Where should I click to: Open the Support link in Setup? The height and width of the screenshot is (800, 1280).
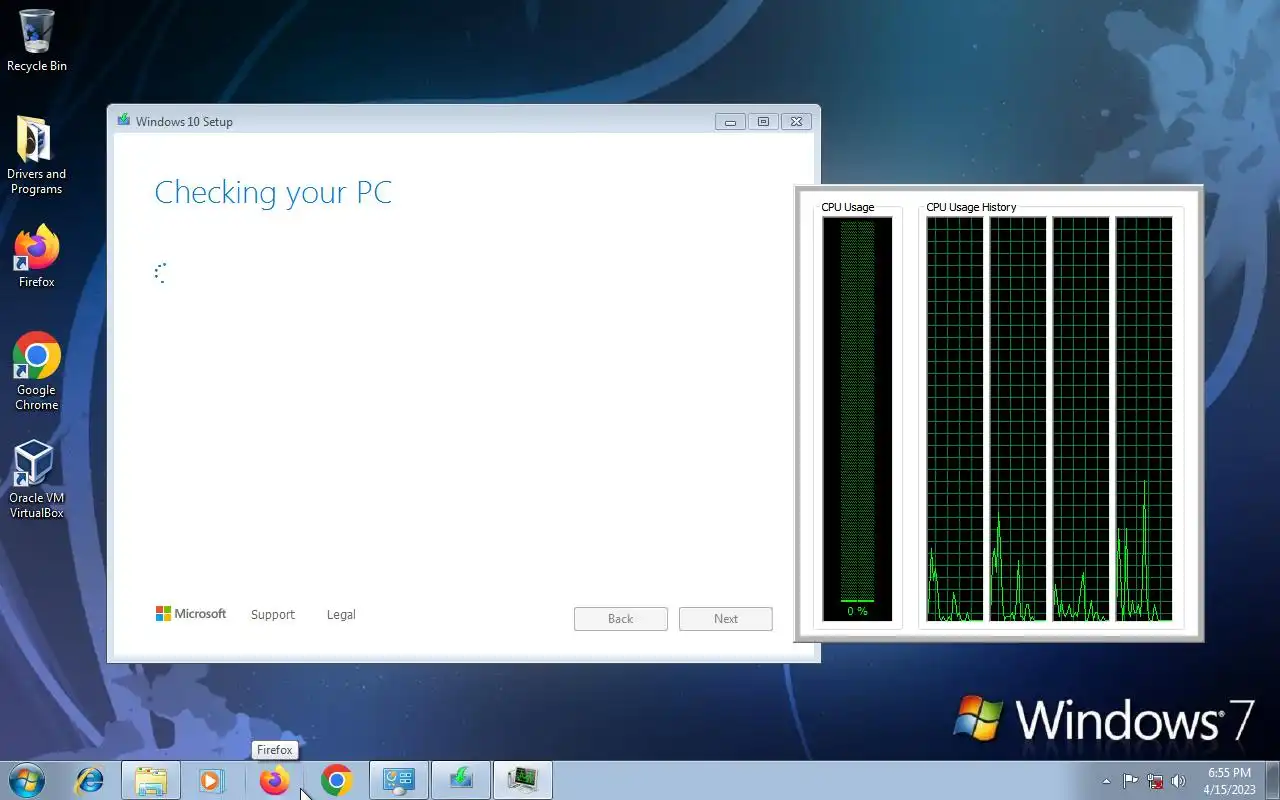pos(273,615)
